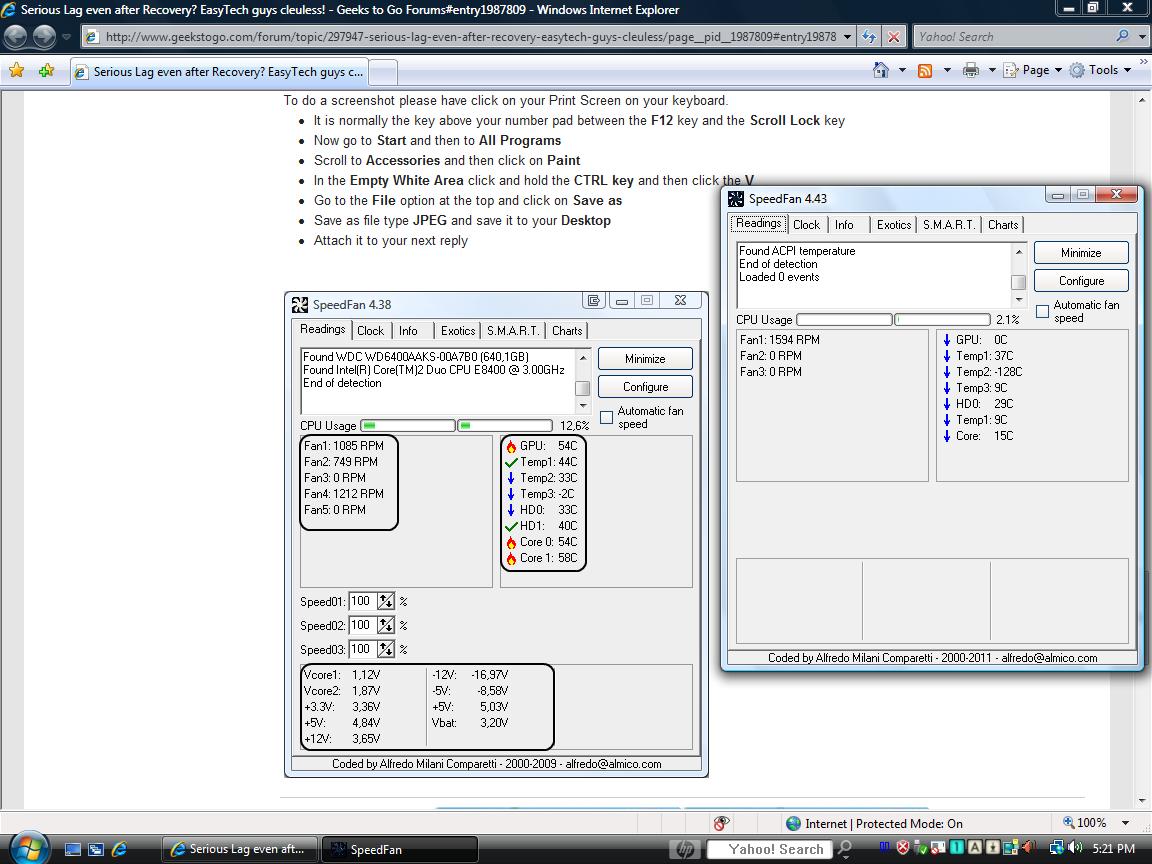The width and height of the screenshot is (1152, 864).
Task: Click 'Fan1: 1594 RPM' in SpeedFan 4.43
Action: click(780, 339)
